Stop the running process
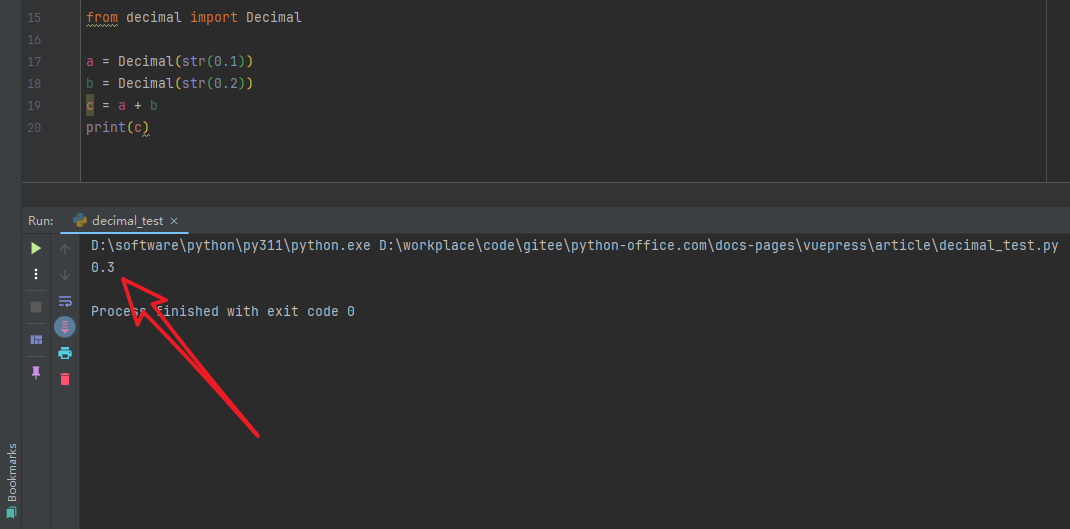1070x529 pixels. [36, 307]
